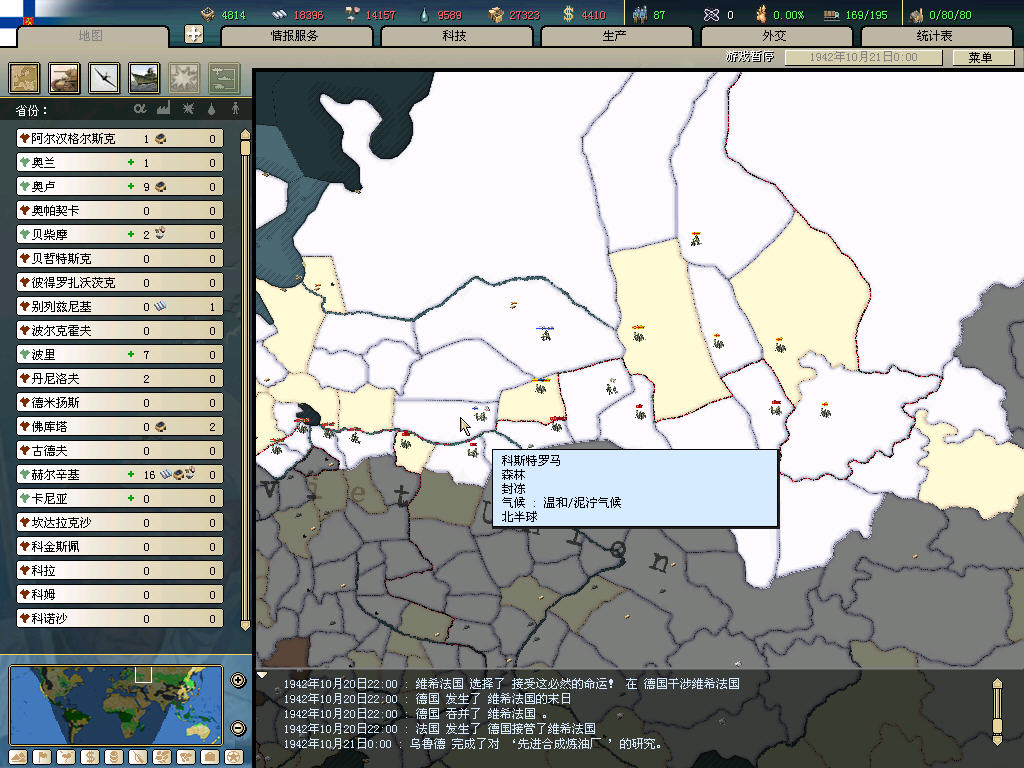Open the naval units (warship) list

tap(144, 78)
